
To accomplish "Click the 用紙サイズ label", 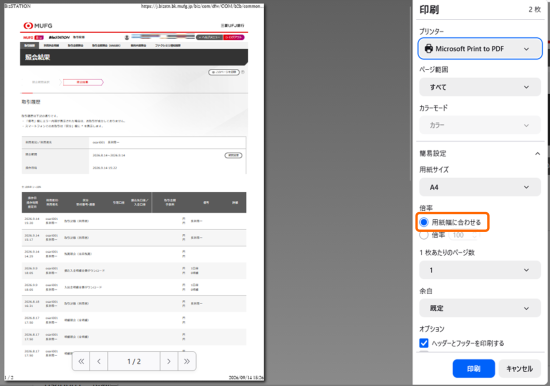I will (434, 170).
